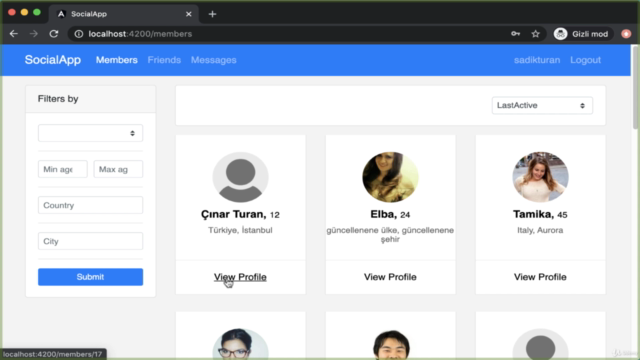Click the name Çınar Turan
The width and height of the screenshot is (640, 360).
(x=233, y=214)
